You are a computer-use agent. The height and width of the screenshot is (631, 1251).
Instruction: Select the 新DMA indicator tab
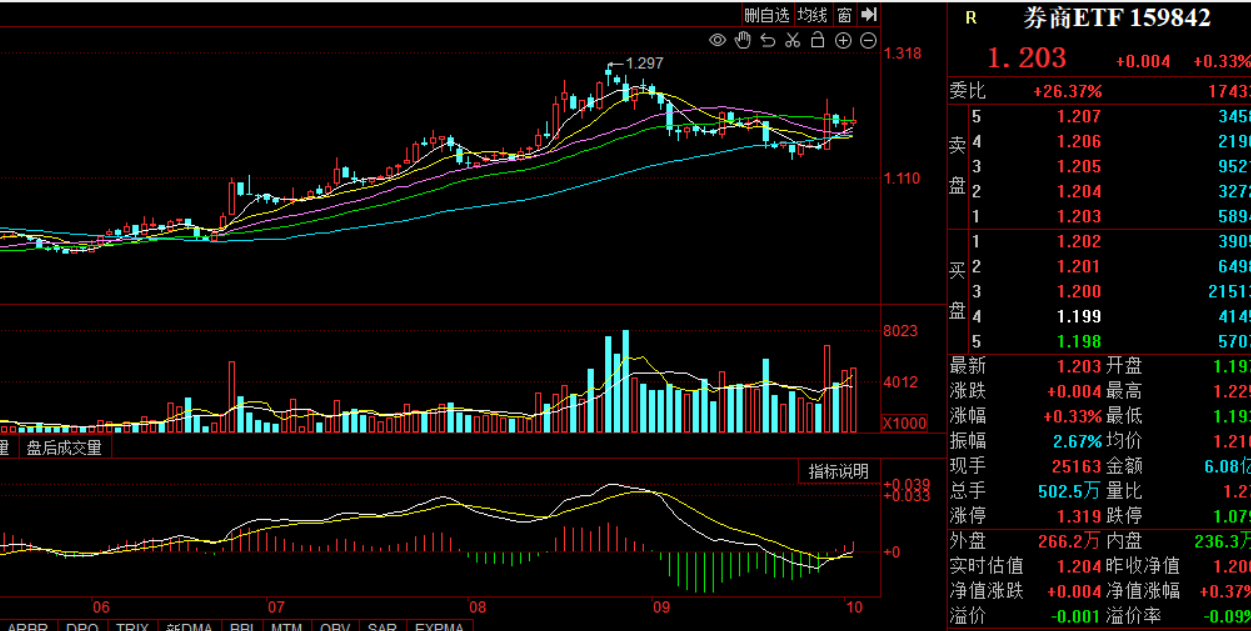189,627
